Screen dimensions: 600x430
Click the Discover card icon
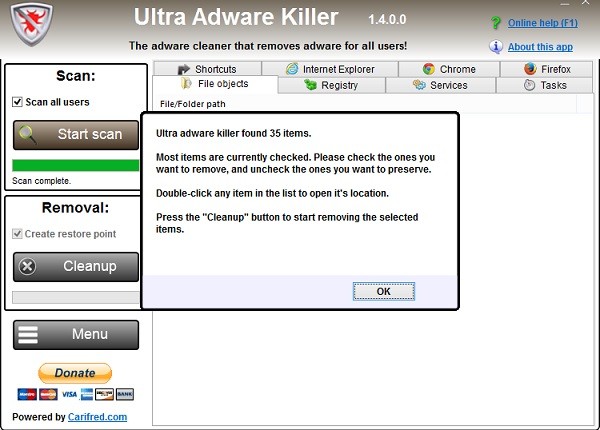(x=104, y=394)
